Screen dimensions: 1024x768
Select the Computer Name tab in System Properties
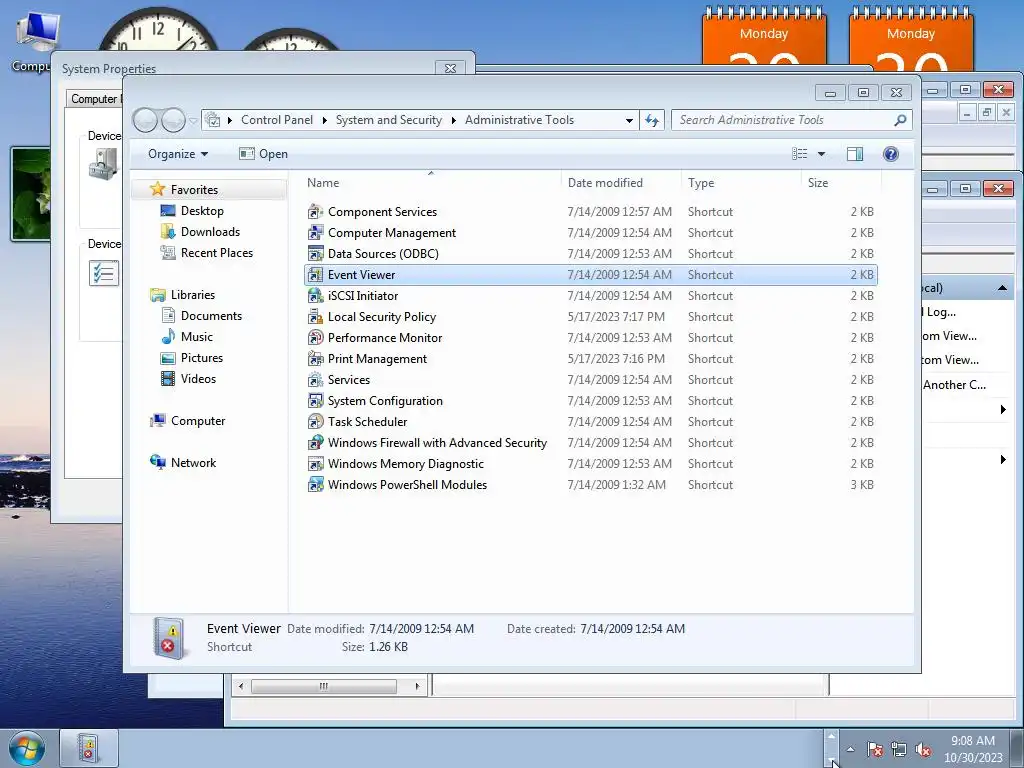point(95,99)
